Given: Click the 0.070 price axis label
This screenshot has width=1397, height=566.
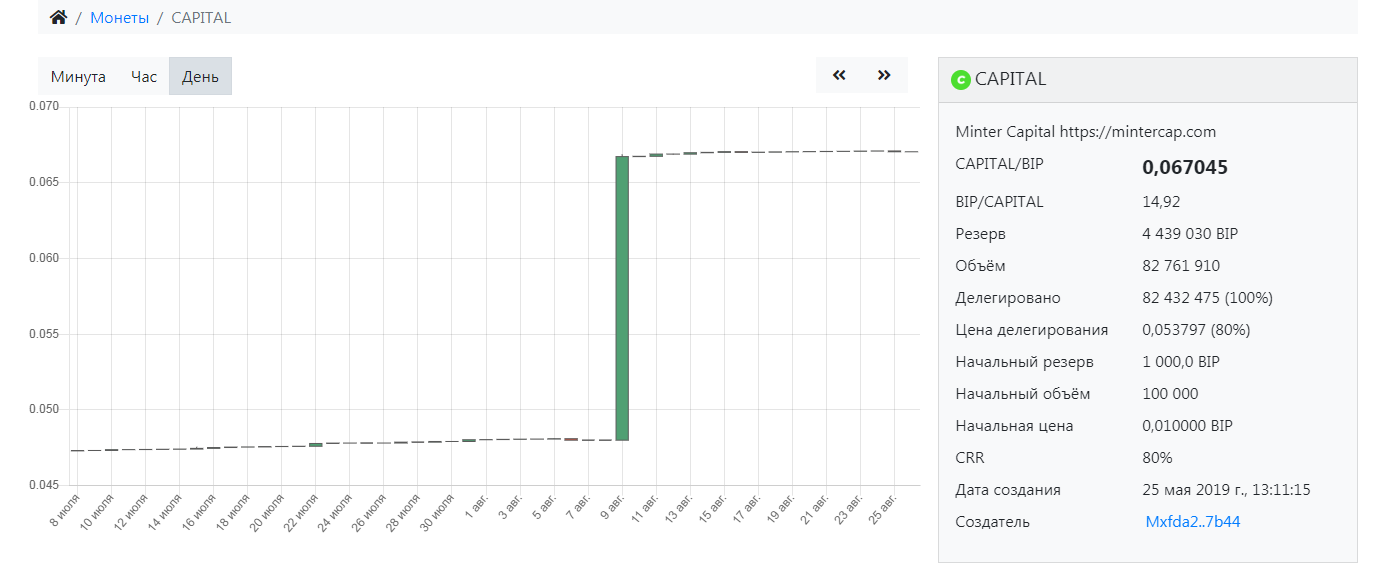Looking at the screenshot, I should [44, 107].
